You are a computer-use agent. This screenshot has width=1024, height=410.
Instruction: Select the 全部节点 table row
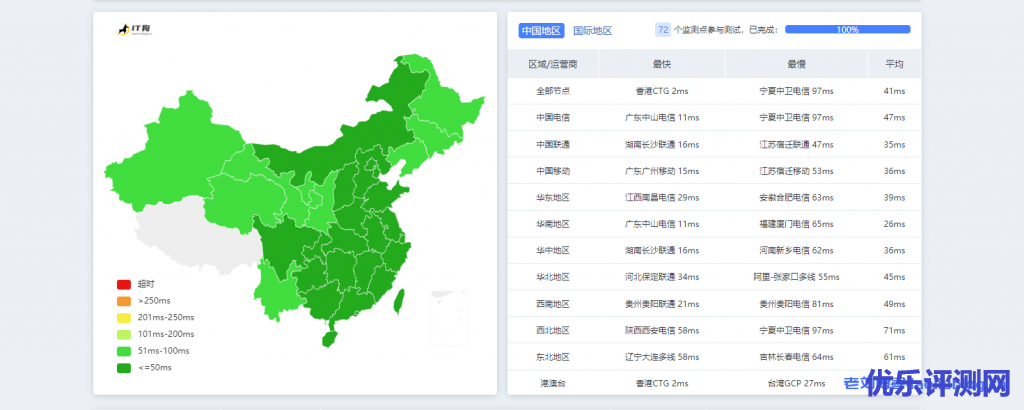553,91
